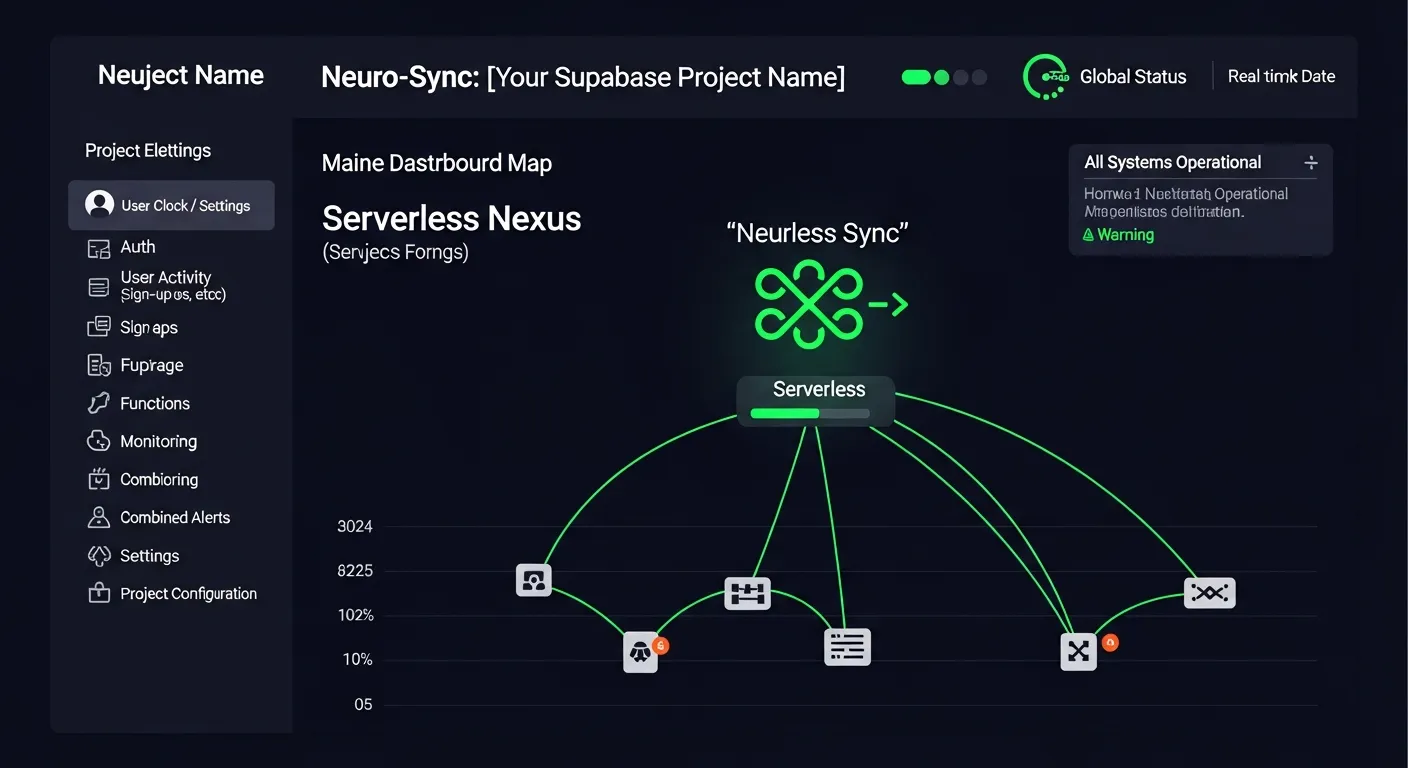Select the rightmost zigzag node on map
This screenshot has height=768, width=1408.
tap(1209, 593)
